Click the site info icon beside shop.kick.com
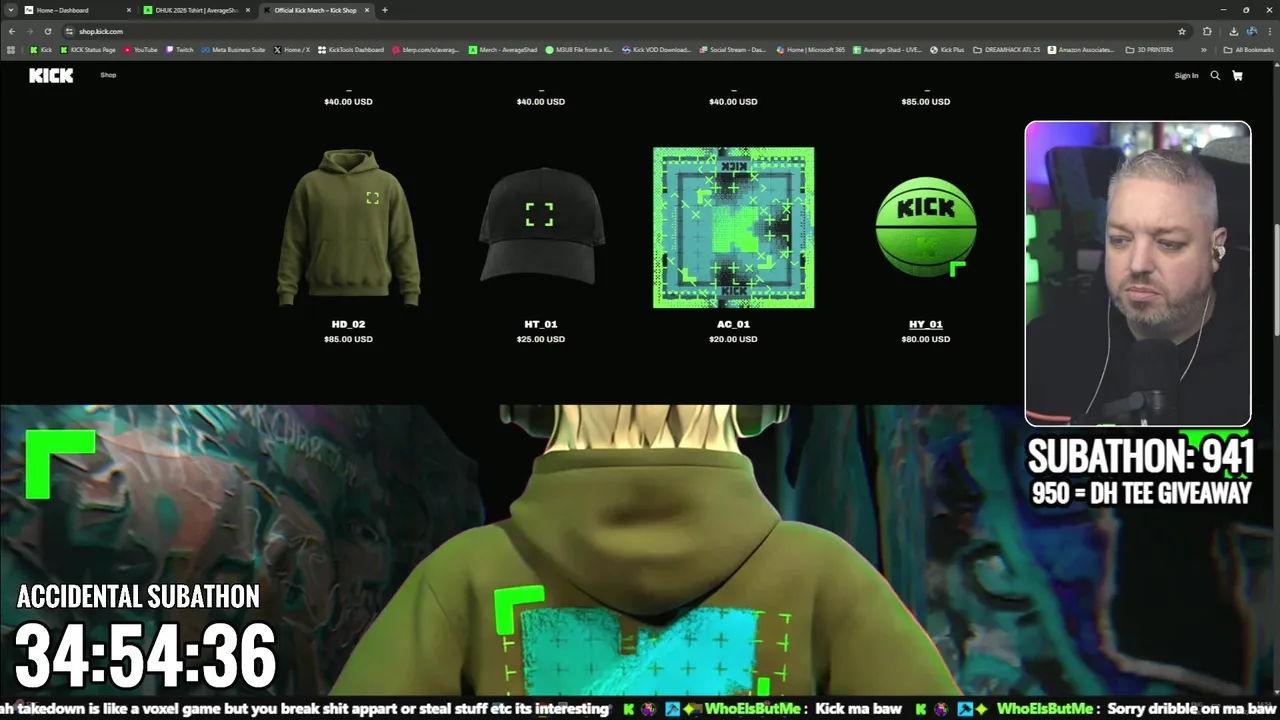The image size is (1280, 720). click(x=69, y=31)
